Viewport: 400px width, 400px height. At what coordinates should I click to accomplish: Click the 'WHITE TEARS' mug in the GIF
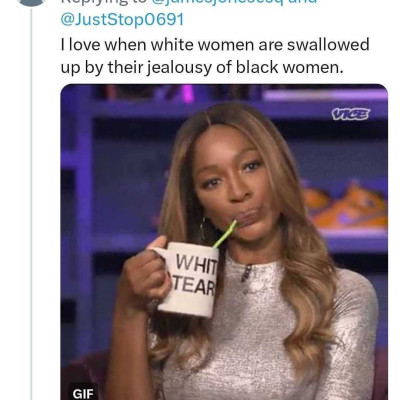[189, 279]
